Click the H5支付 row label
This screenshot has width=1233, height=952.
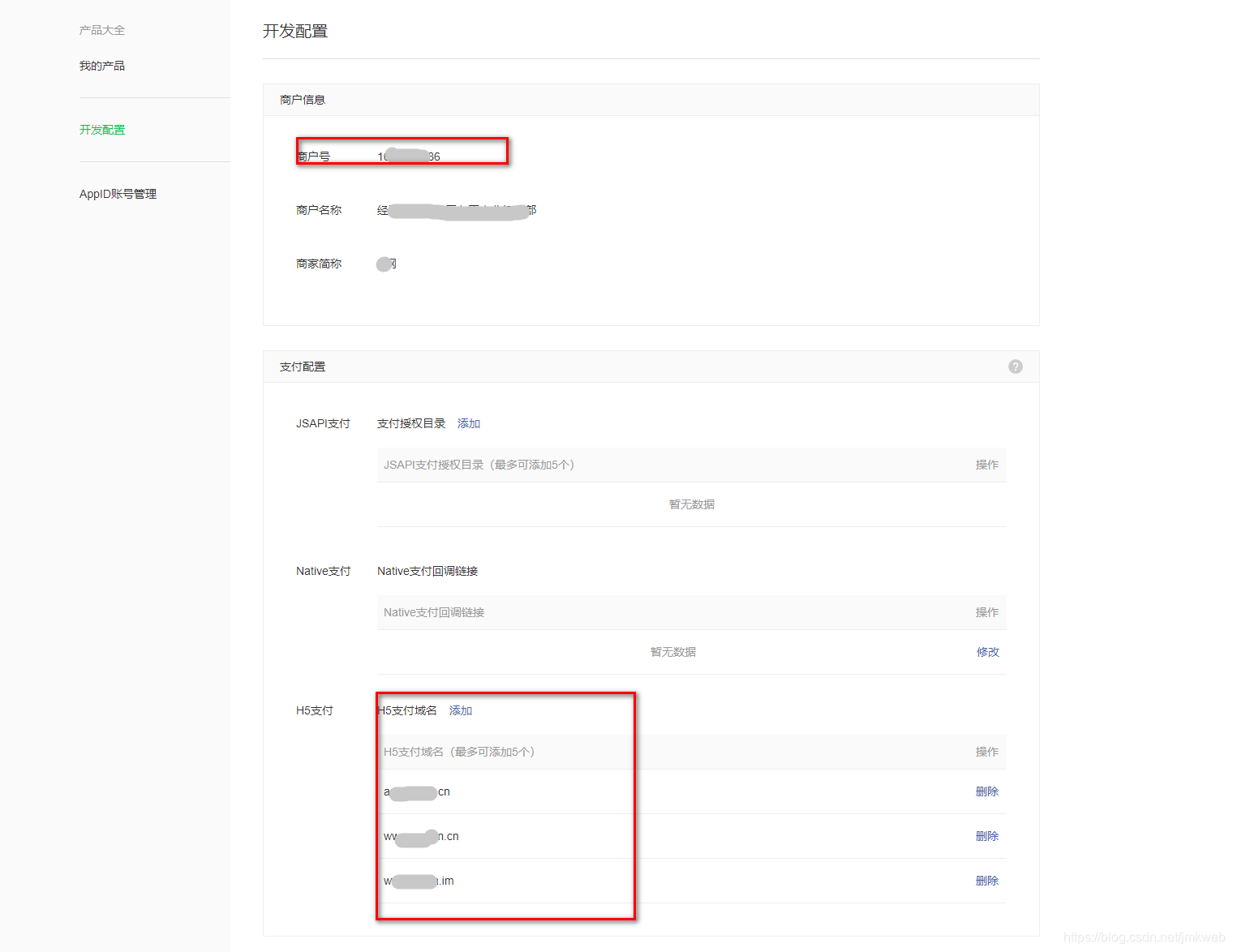point(315,710)
